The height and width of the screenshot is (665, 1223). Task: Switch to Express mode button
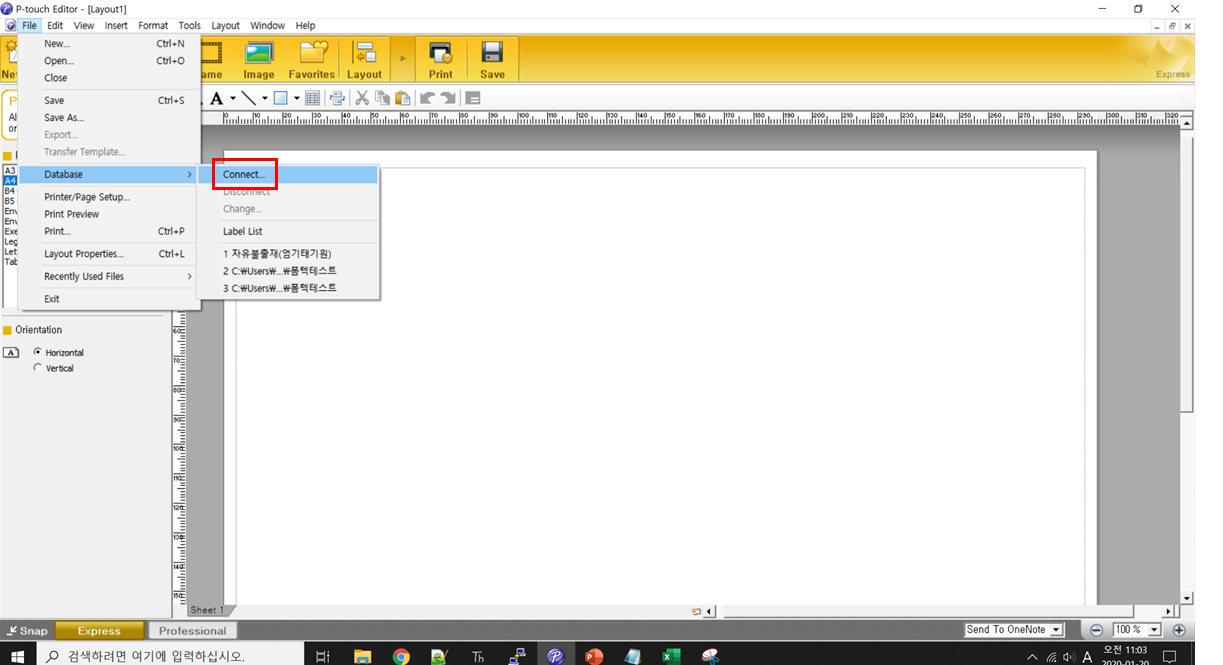click(x=99, y=631)
